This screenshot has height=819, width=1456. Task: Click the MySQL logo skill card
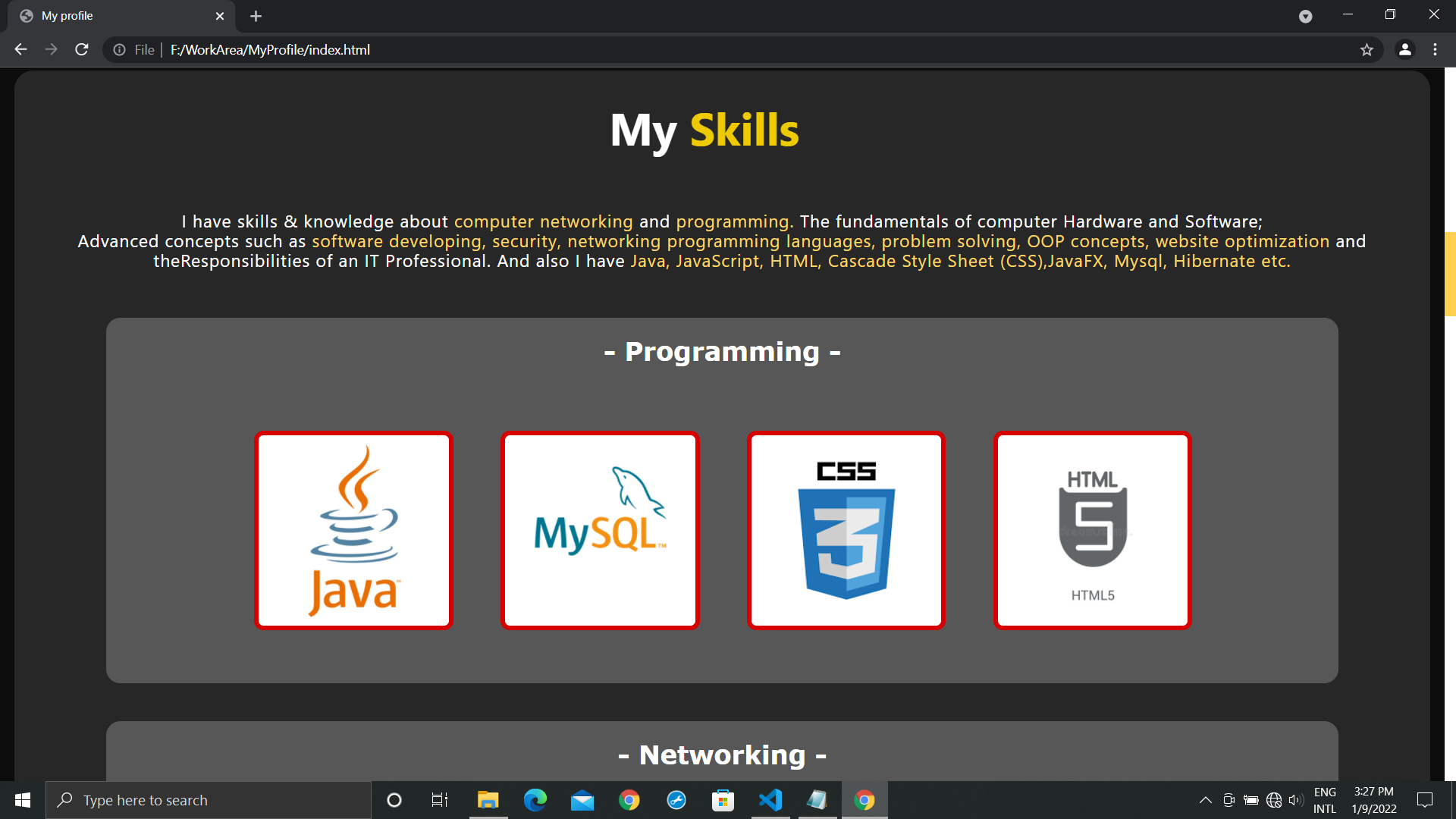tap(600, 530)
